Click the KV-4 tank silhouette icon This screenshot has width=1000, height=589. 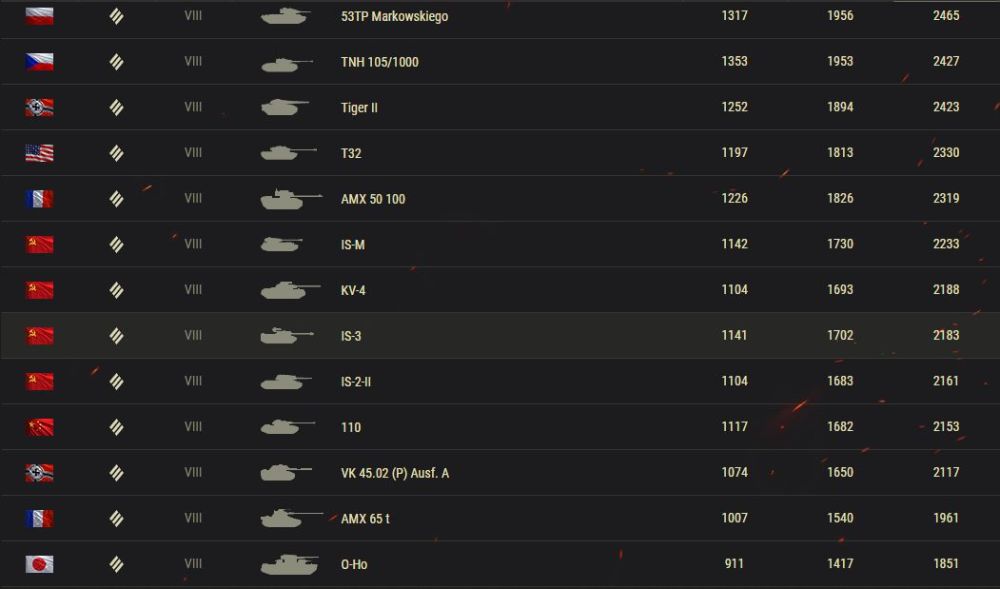pyautogui.click(x=290, y=290)
